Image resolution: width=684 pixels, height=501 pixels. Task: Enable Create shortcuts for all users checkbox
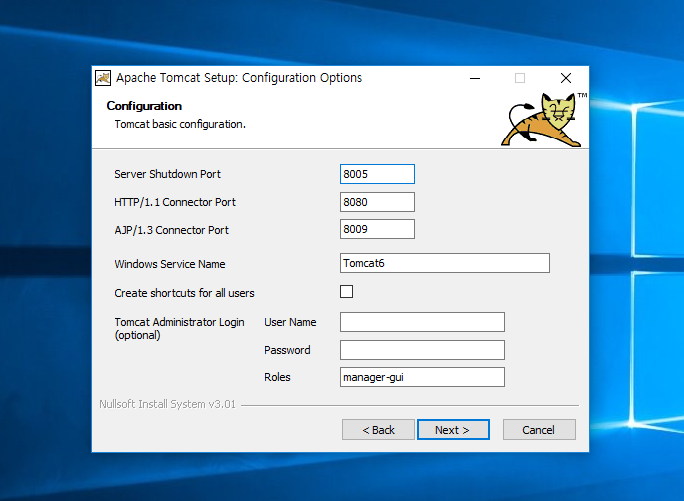346,292
